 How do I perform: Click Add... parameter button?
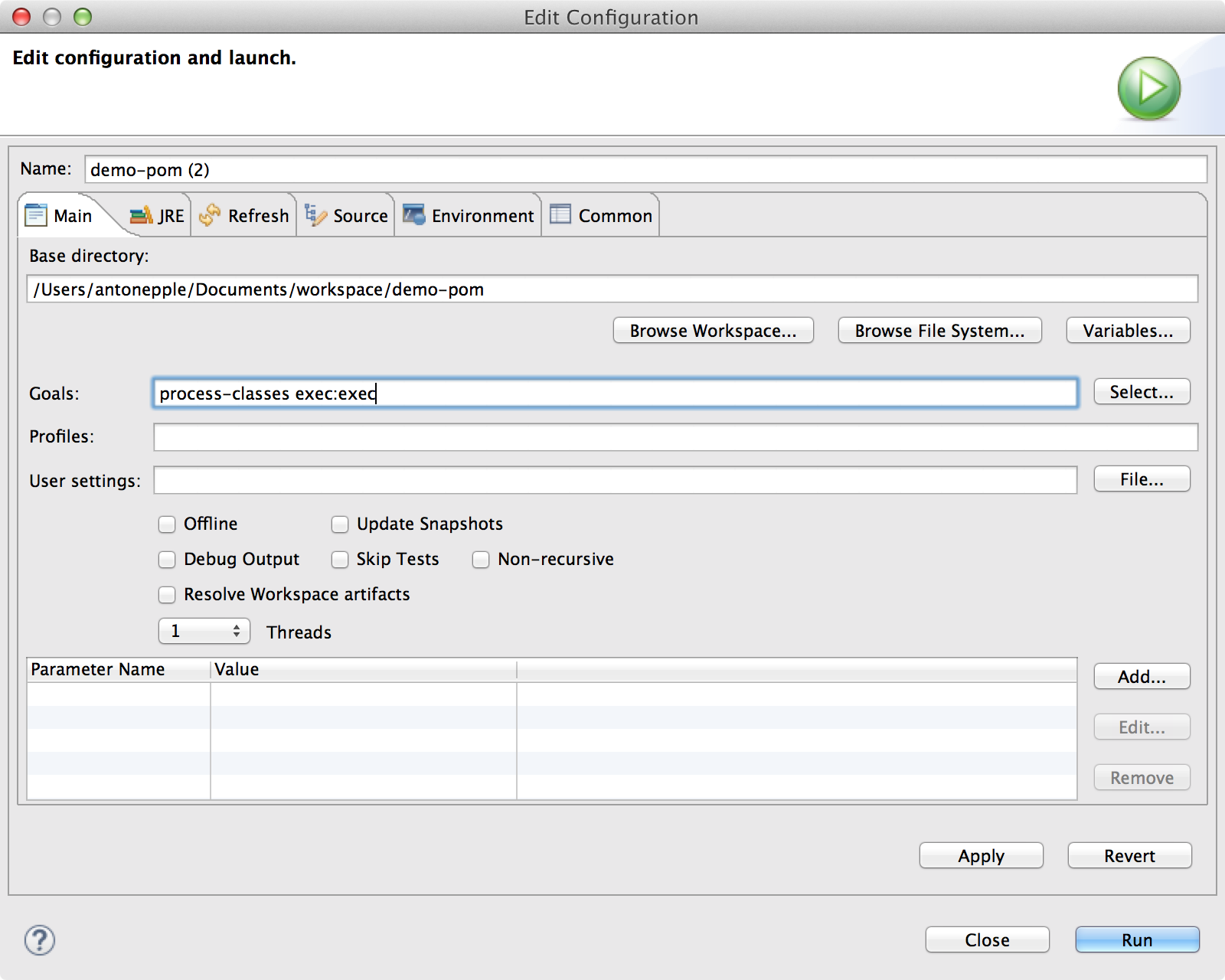(1141, 677)
